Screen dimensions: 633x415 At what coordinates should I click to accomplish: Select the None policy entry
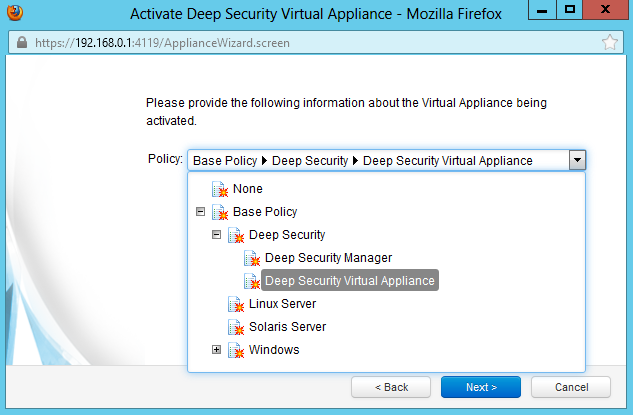[248, 189]
